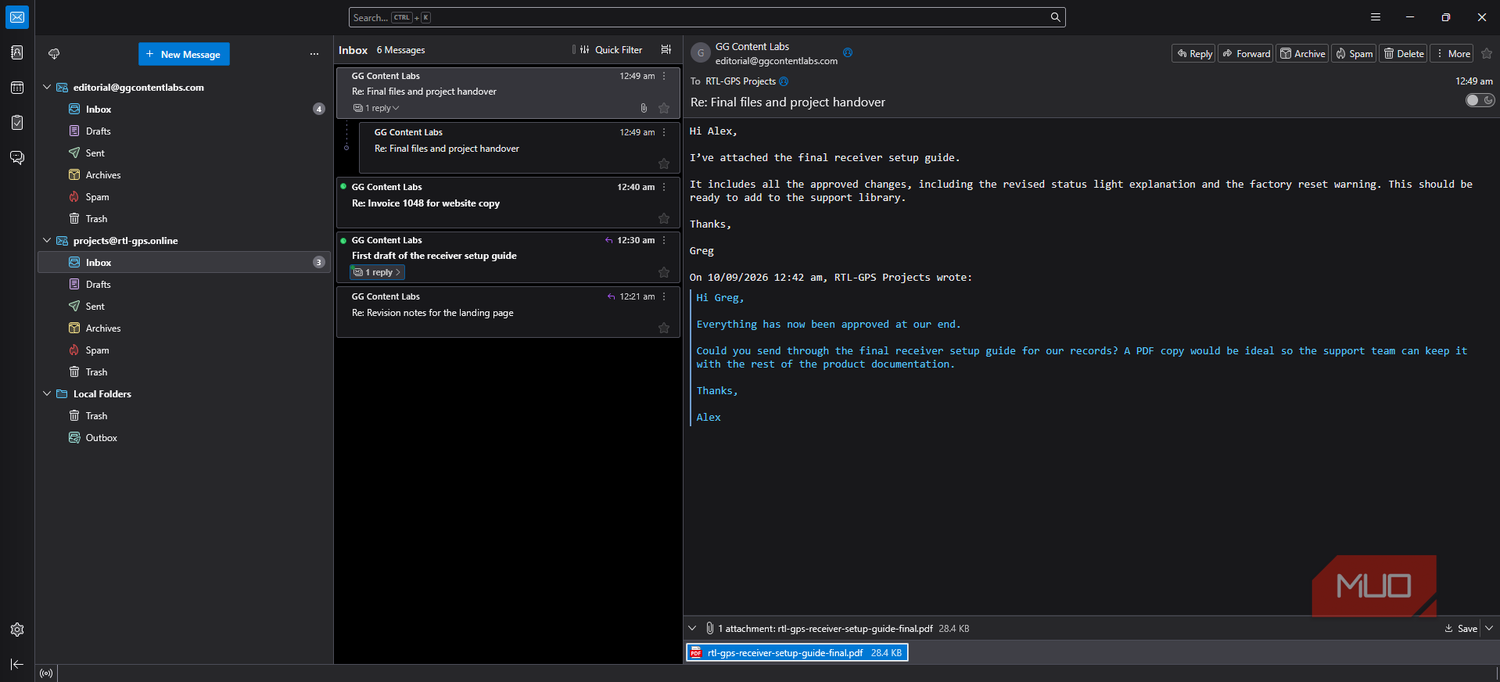The image size is (1500, 682).
Task: Toggle the Quick Filter bar
Action: pyautogui.click(x=612, y=50)
